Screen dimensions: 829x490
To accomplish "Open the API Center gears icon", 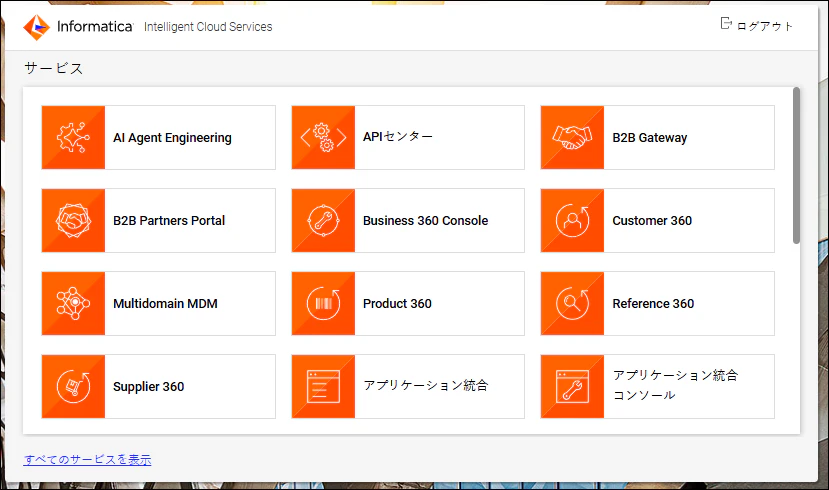I will tap(323, 137).
